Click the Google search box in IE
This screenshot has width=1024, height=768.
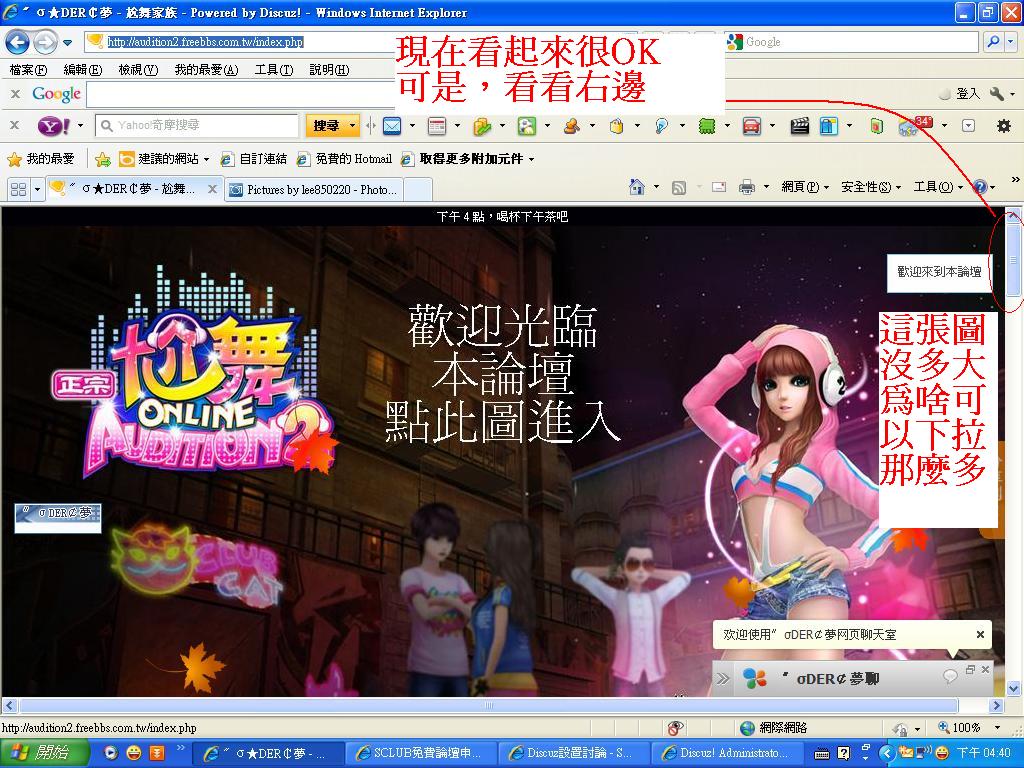851,42
